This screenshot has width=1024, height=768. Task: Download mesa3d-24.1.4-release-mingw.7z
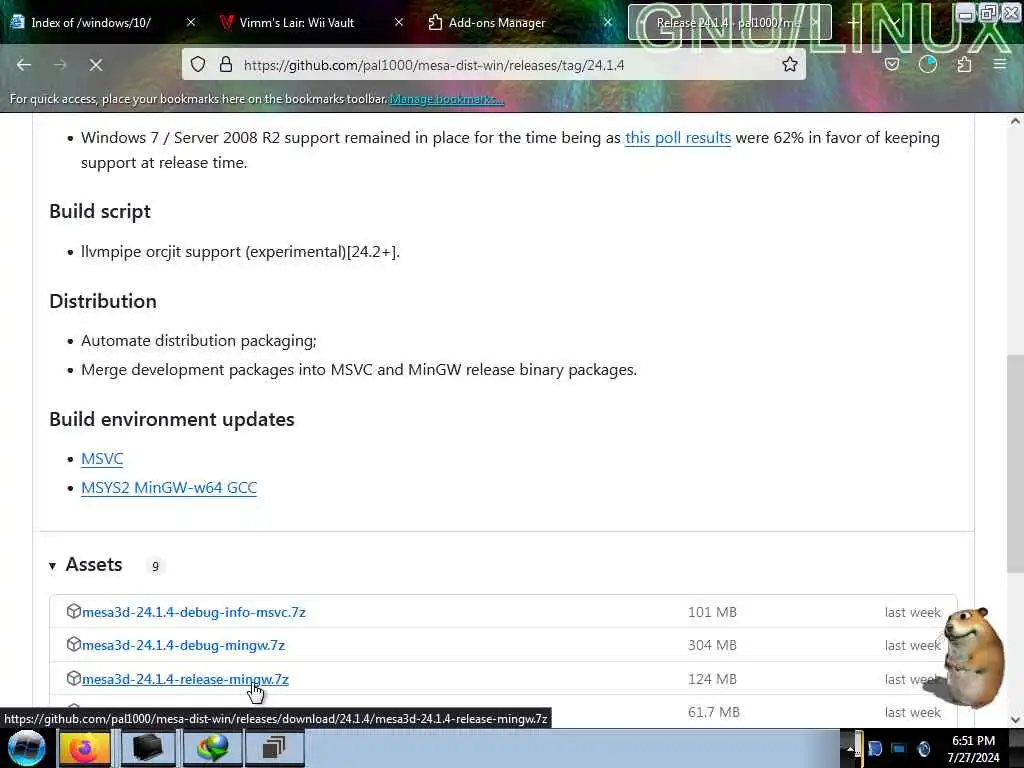click(x=185, y=679)
